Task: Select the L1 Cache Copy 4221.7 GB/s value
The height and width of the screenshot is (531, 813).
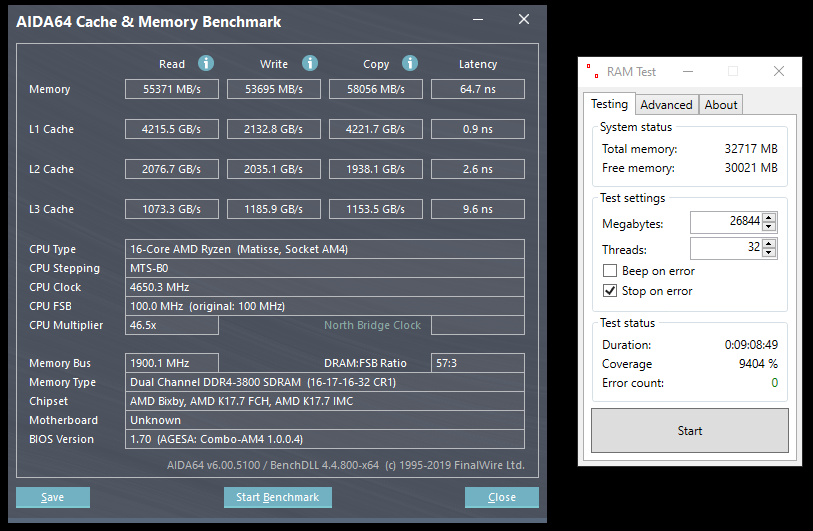Action: [376, 129]
